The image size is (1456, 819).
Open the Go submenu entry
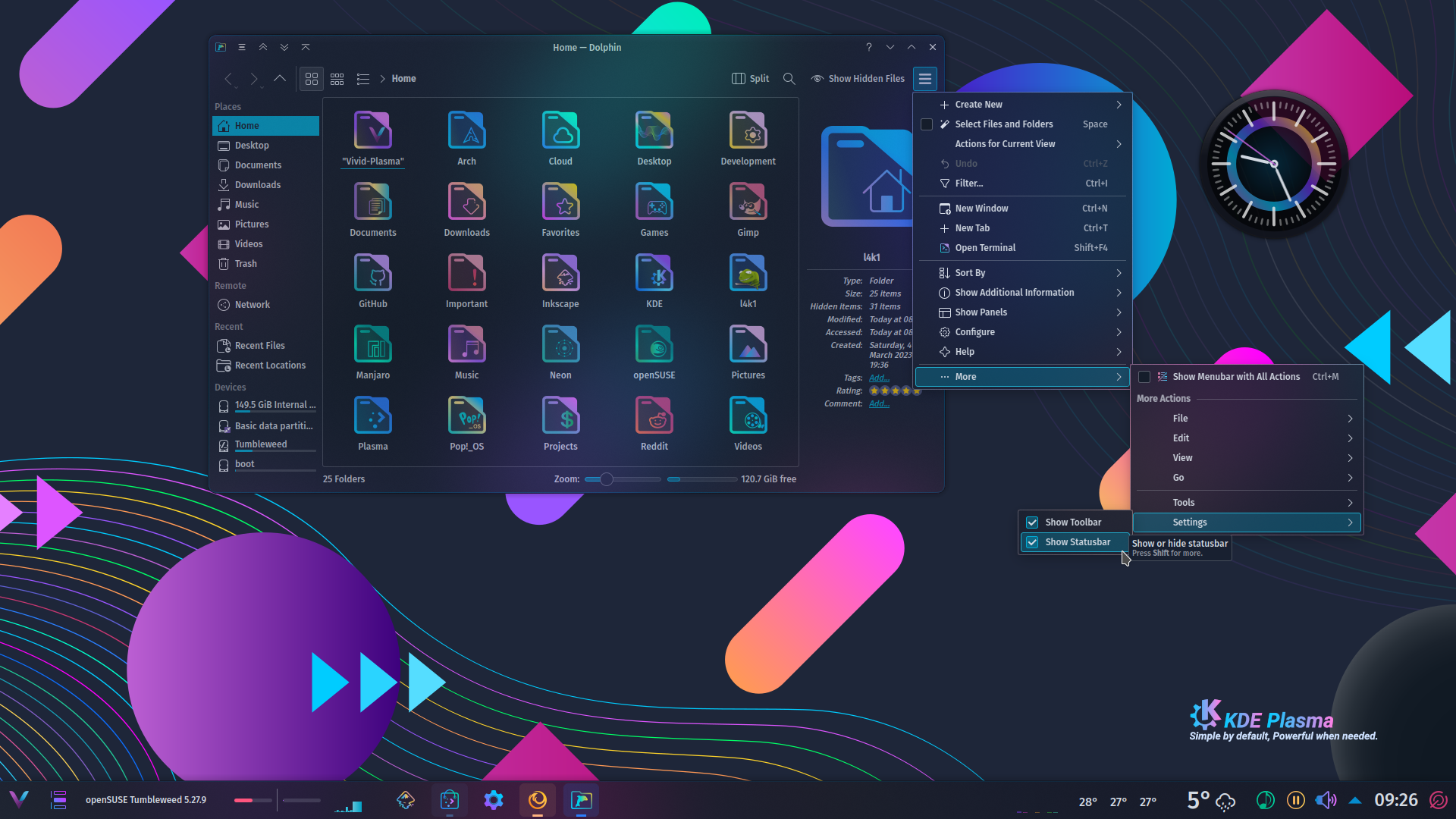coord(1247,478)
